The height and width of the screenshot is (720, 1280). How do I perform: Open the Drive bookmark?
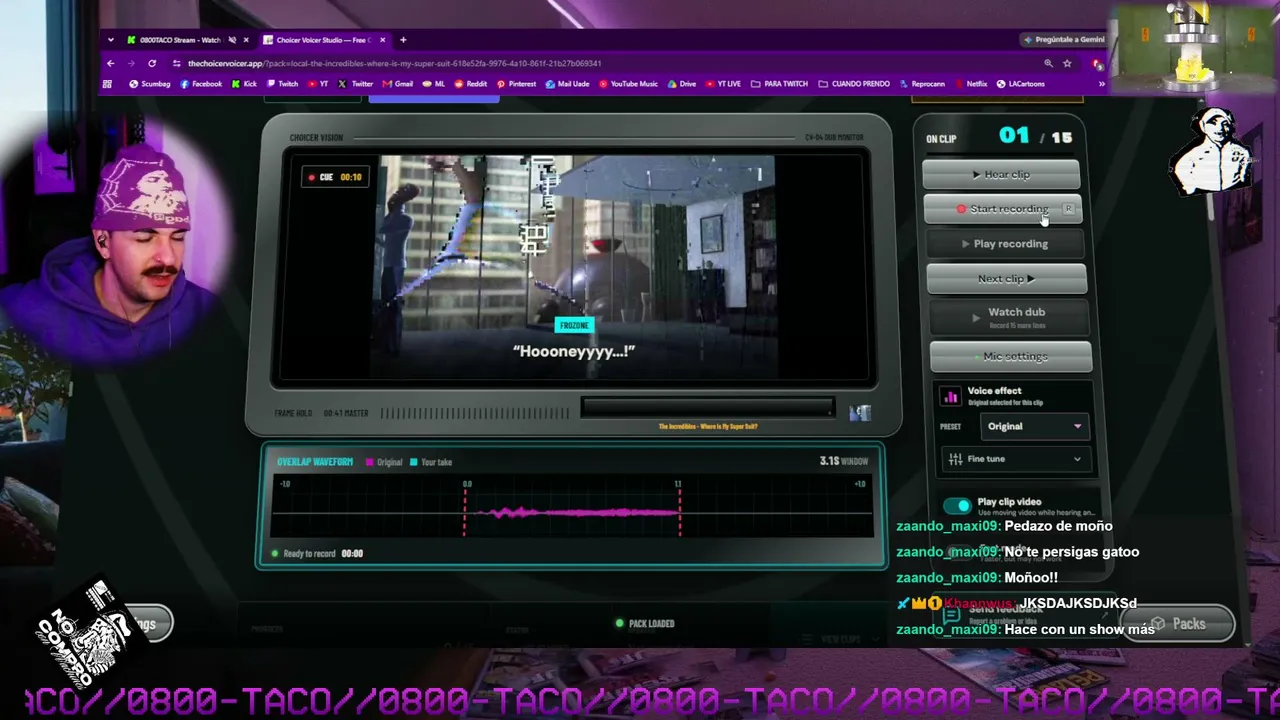coord(682,84)
